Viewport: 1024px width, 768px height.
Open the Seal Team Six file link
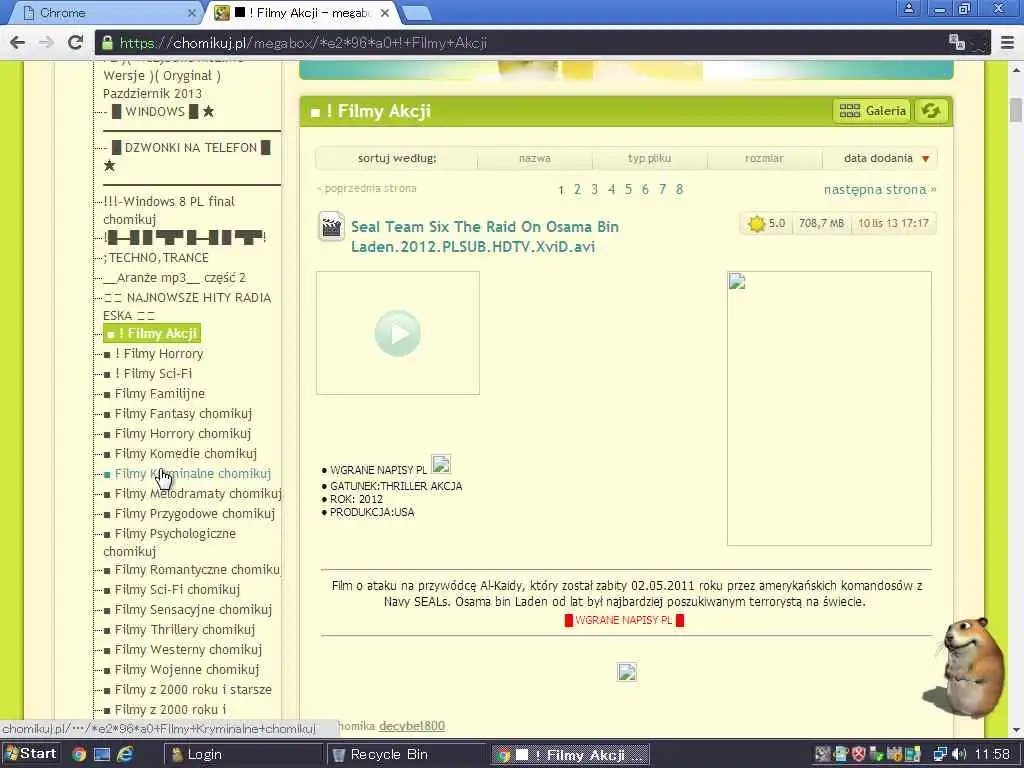pos(485,236)
